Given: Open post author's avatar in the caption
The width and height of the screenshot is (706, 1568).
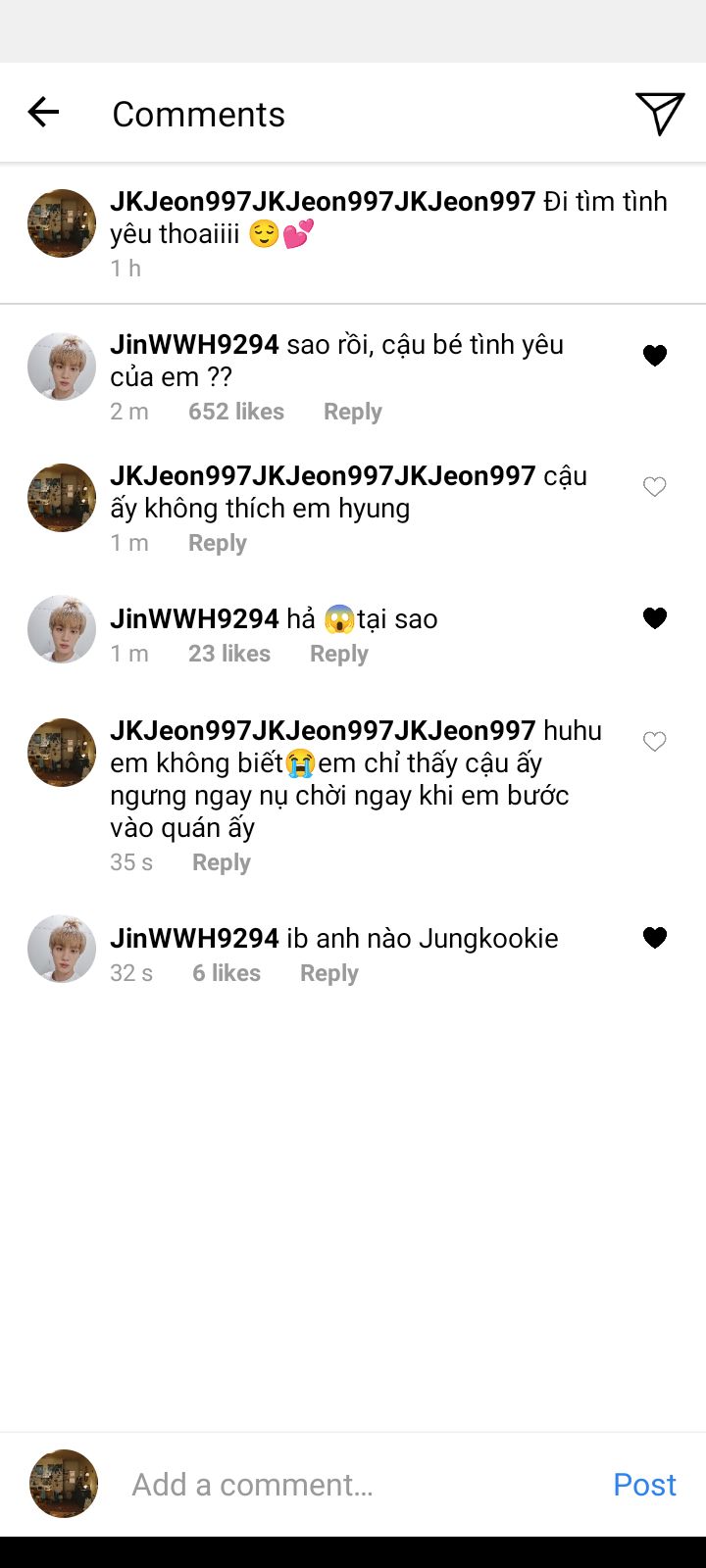Looking at the screenshot, I should pos(62,223).
